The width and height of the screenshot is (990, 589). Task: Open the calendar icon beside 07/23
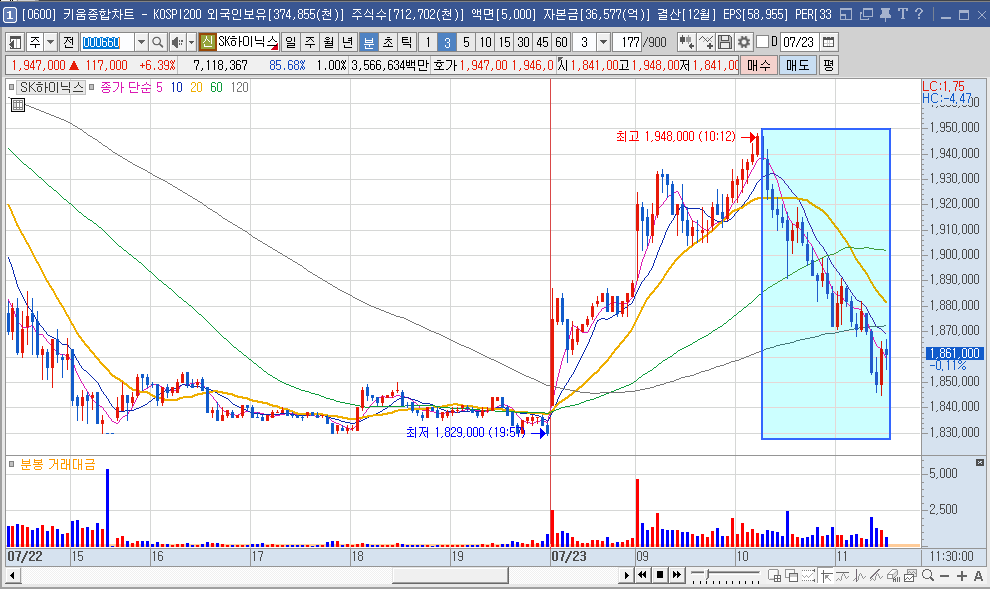click(828, 42)
